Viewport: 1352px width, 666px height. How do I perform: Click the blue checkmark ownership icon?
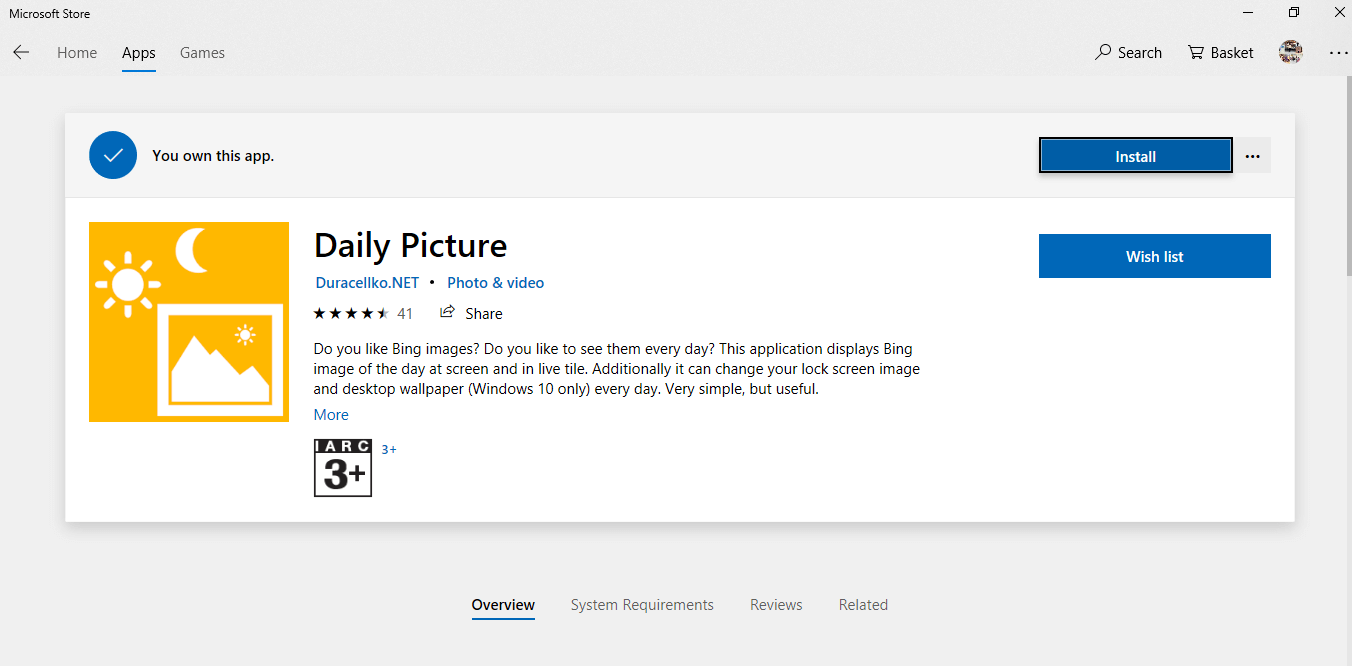coord(113,155)
